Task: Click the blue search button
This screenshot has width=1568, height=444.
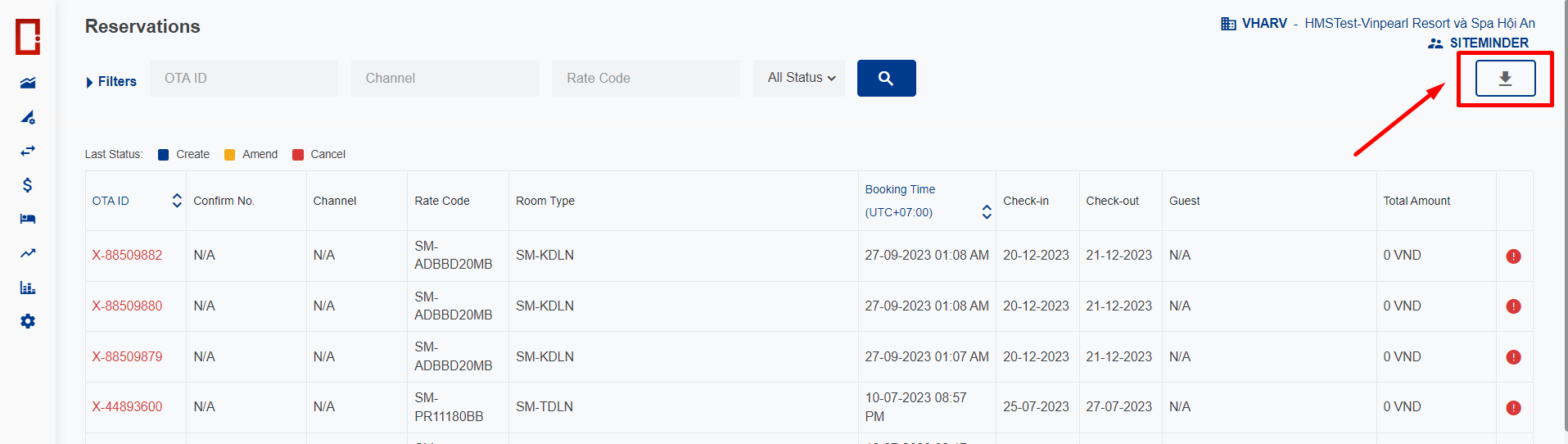Action: click(886, 79)
